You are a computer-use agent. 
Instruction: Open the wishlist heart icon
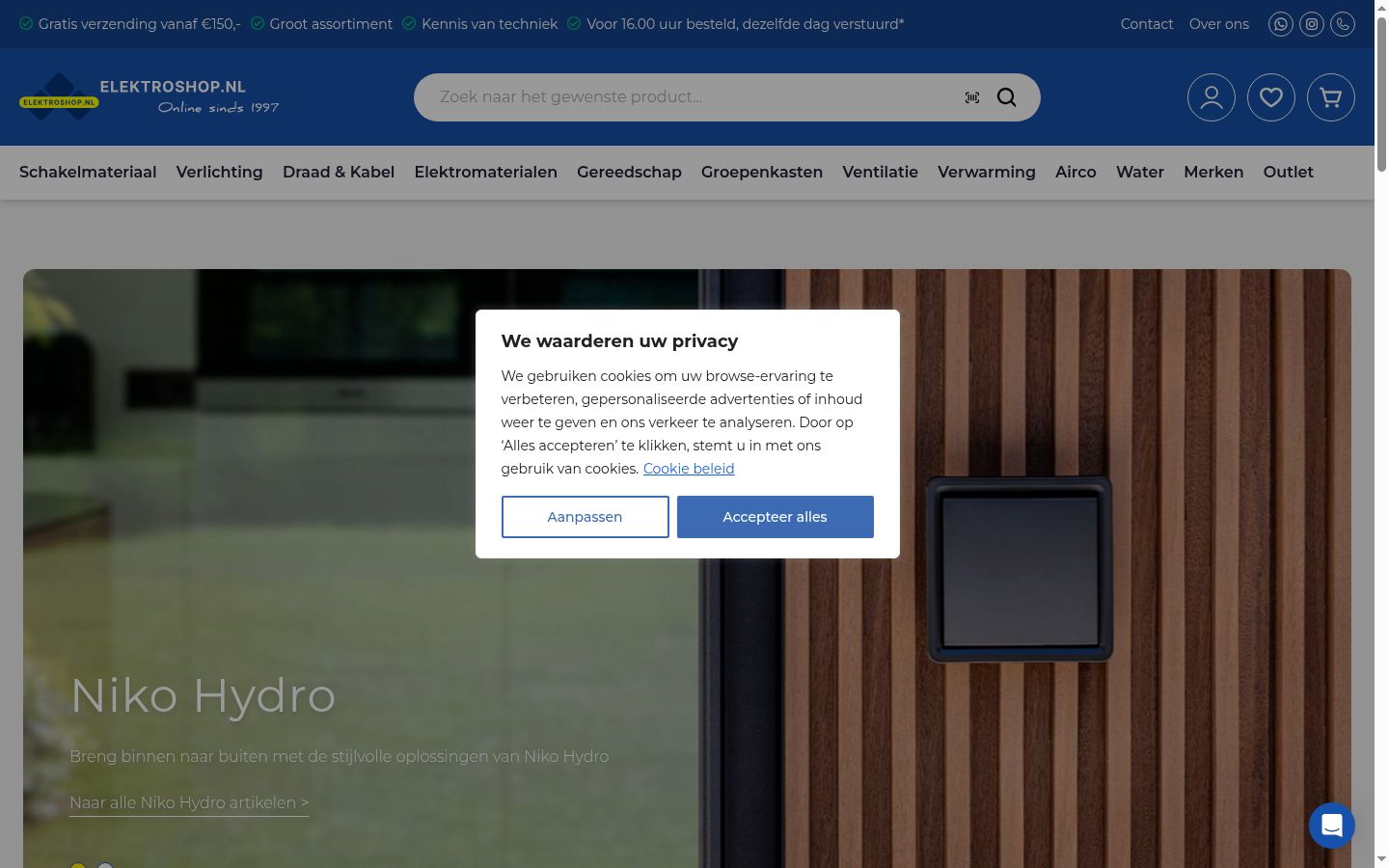coord(1271,97)
